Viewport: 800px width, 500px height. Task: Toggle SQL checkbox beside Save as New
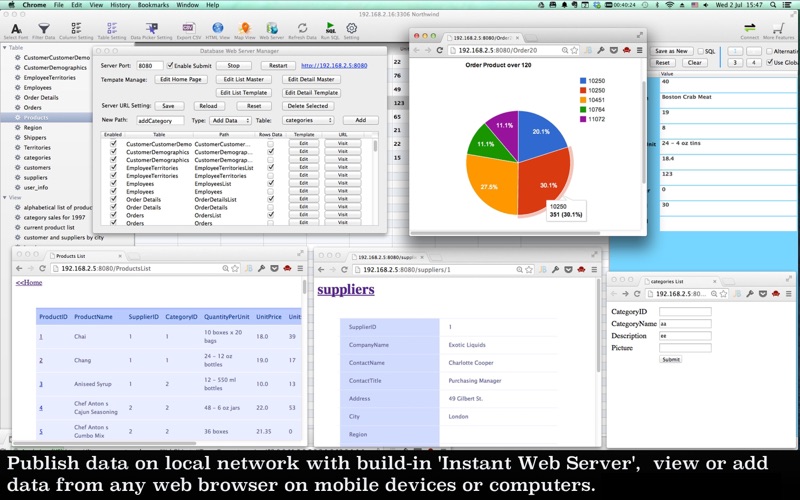pos(701,51)
